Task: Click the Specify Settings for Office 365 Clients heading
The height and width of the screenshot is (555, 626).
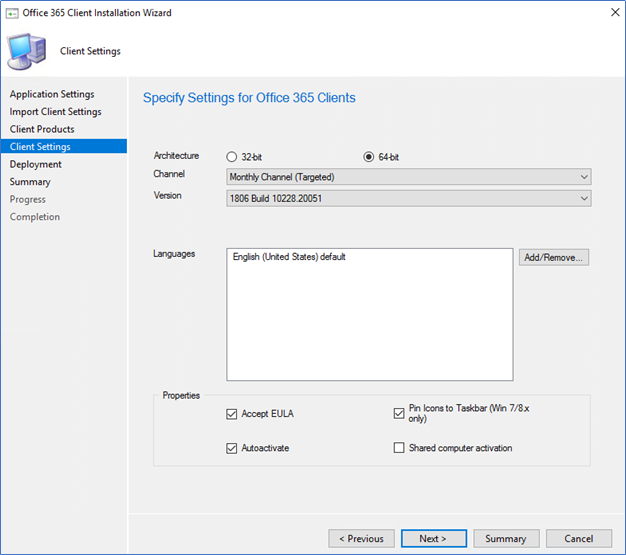Action: (x=249, y=98)
